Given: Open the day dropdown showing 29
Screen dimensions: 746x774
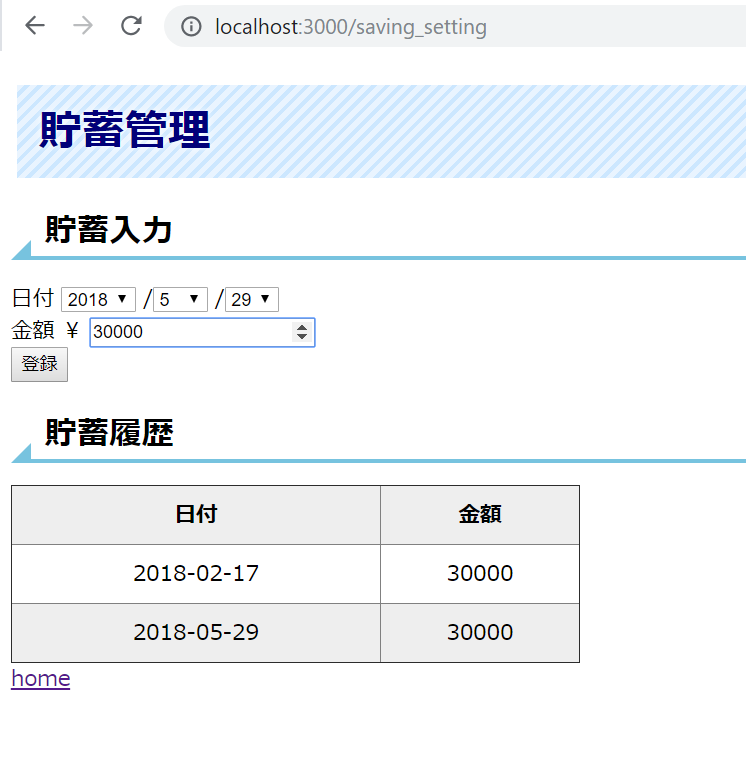Looking at the screenshot, I should (x=252, y=300).
